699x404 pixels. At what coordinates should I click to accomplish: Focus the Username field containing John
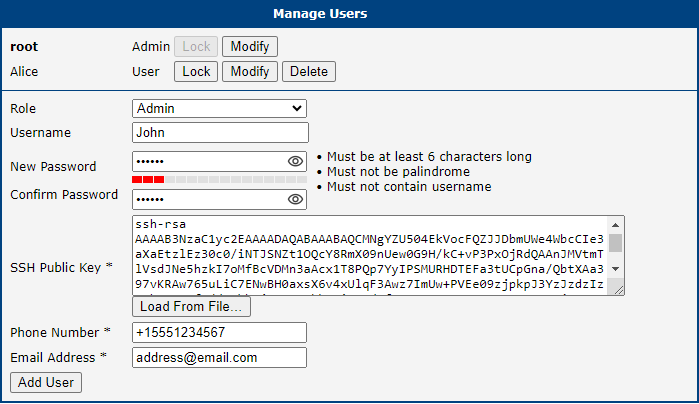click(220, 133)
